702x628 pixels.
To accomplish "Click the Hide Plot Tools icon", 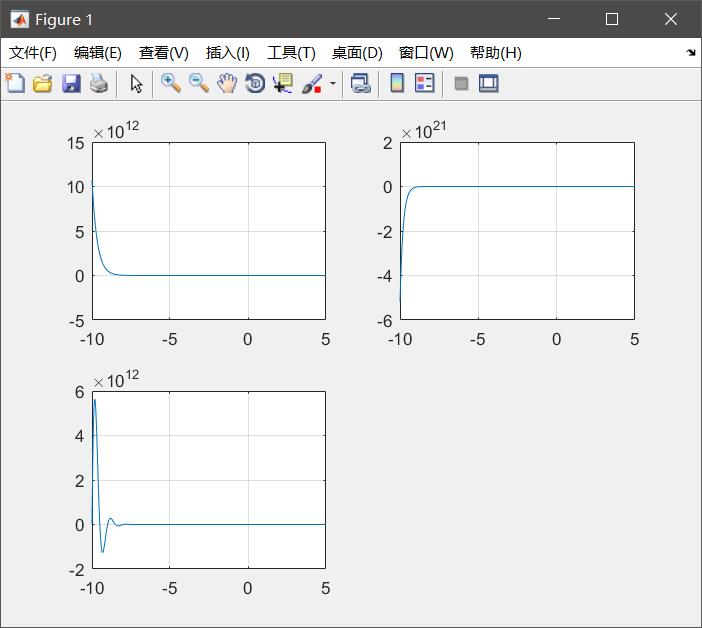I will 461,84.
